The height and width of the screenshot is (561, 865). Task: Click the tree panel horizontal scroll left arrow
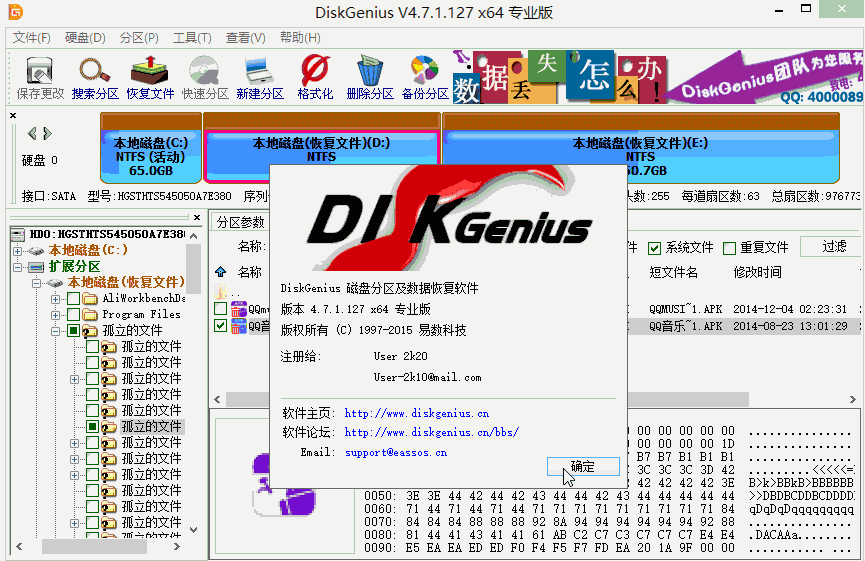tap(19, 547)
